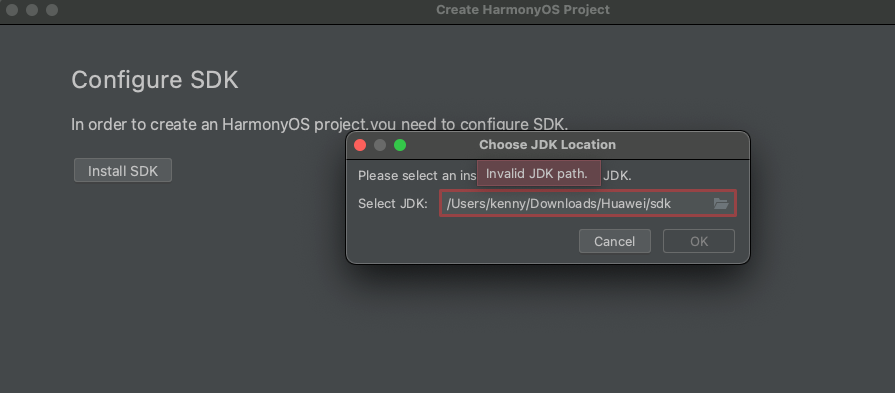Screen dimensions: 895x393
Task: Select the Configure SDK heading
Action: coord(155,80)
